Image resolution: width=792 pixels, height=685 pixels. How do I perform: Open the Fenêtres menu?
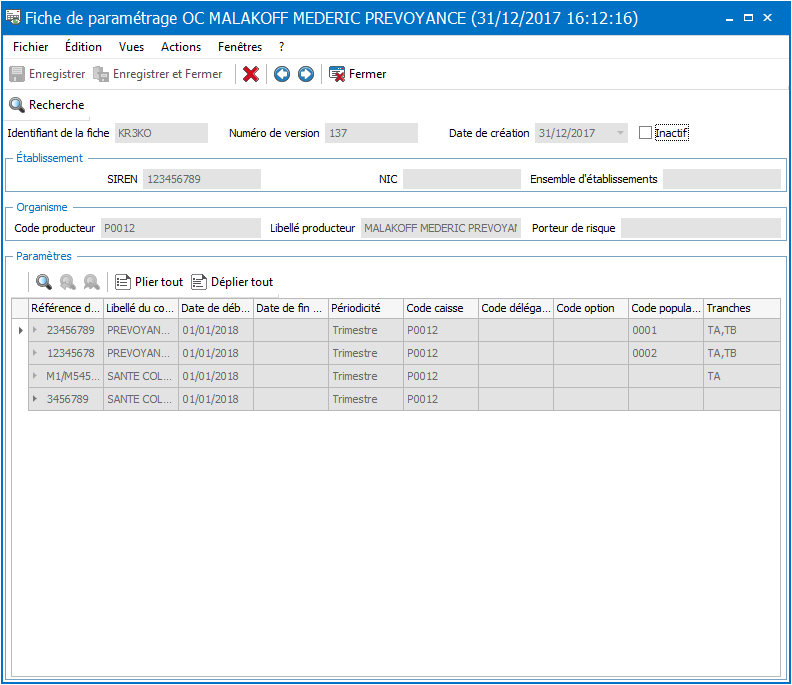tap(240, 47)
